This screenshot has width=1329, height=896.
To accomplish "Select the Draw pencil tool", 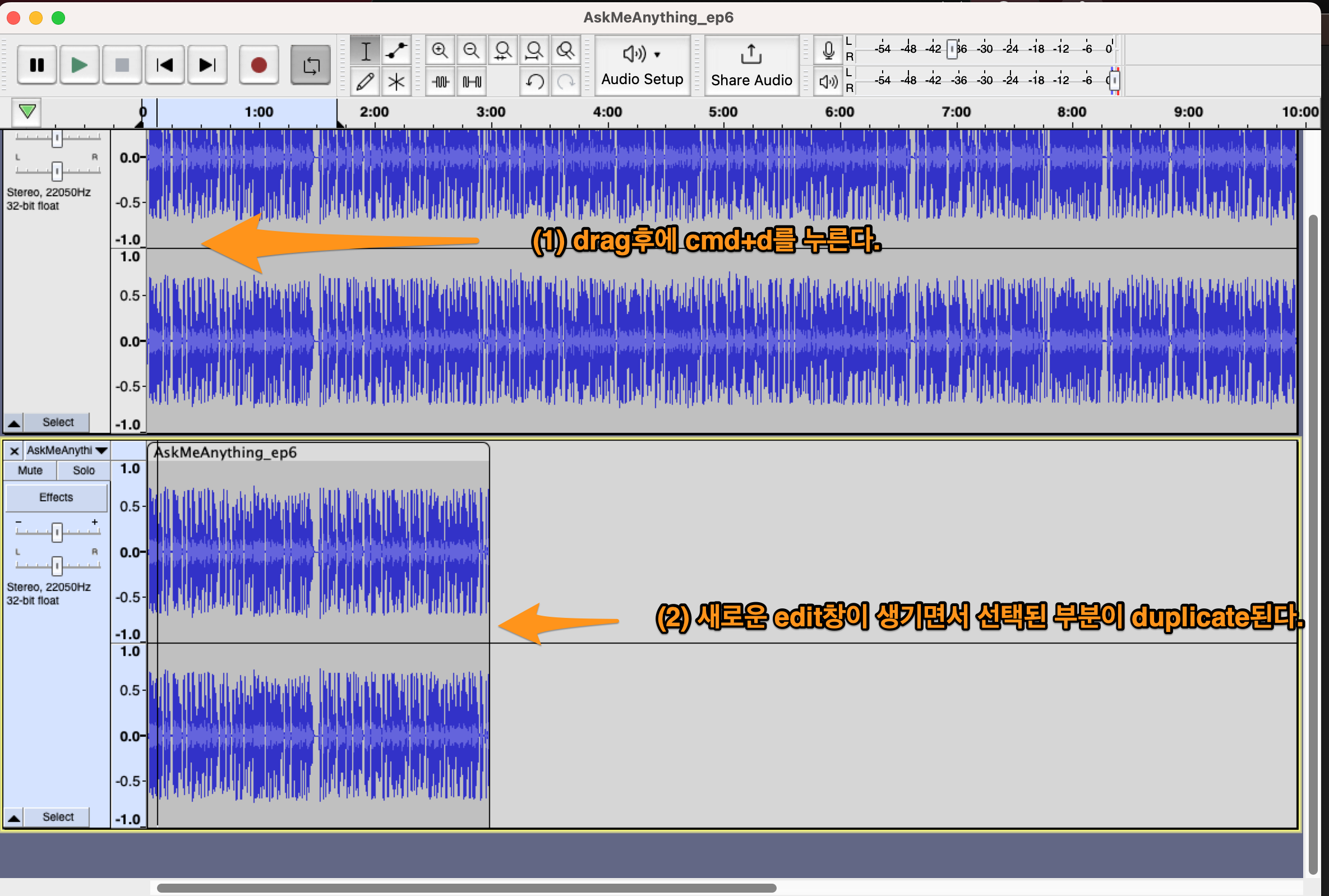I will [x=365, y=82].
